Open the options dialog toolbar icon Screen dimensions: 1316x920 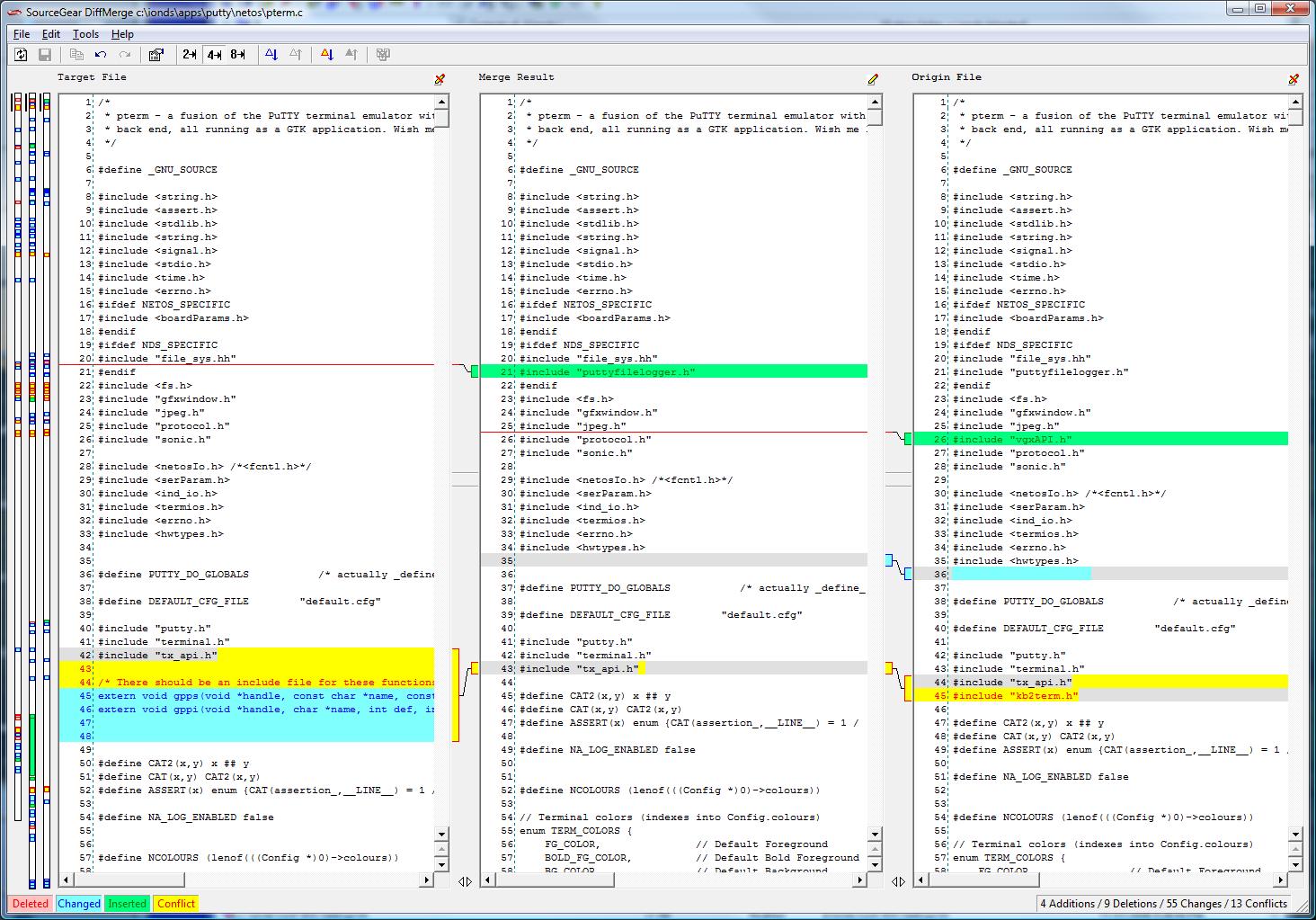(x=156, y=55)
